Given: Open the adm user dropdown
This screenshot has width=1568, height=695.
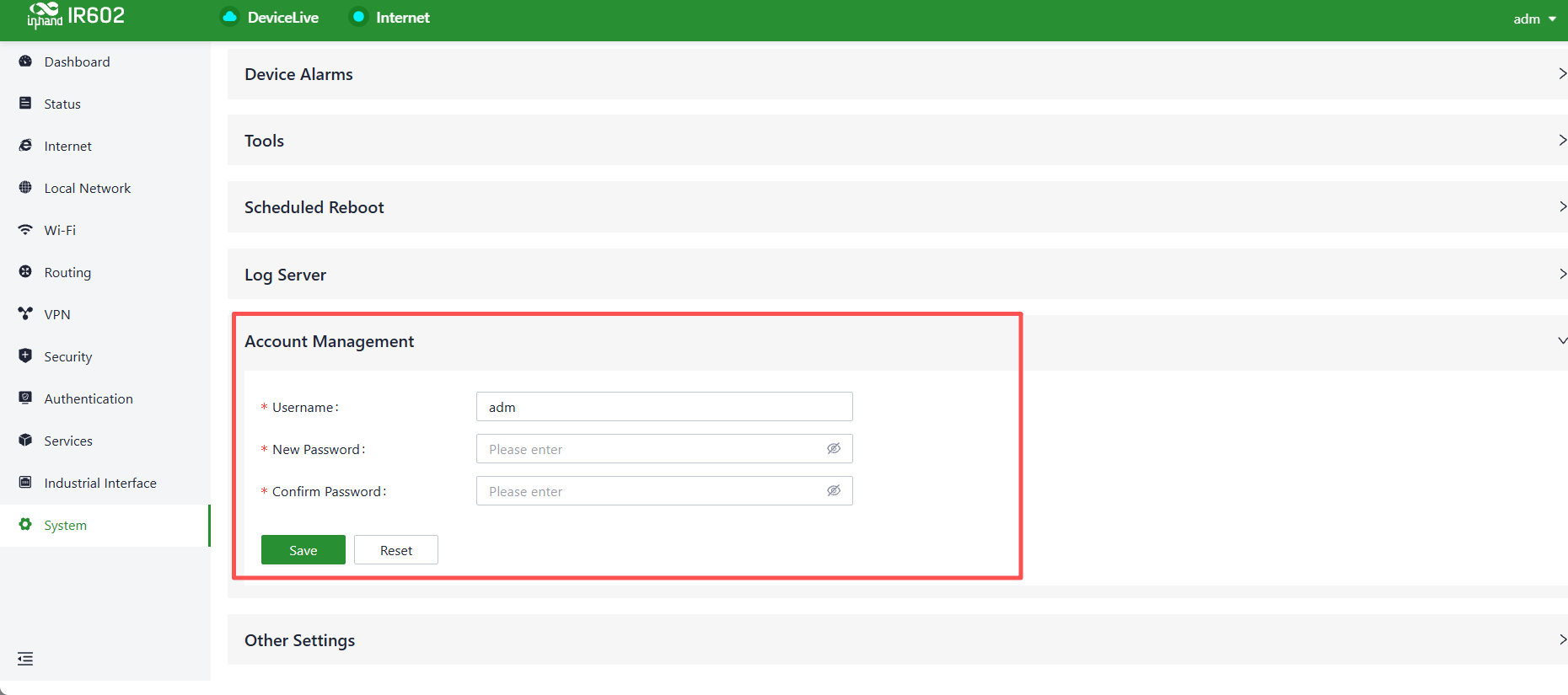Looking at the screenshot, I should (1534, 19).
